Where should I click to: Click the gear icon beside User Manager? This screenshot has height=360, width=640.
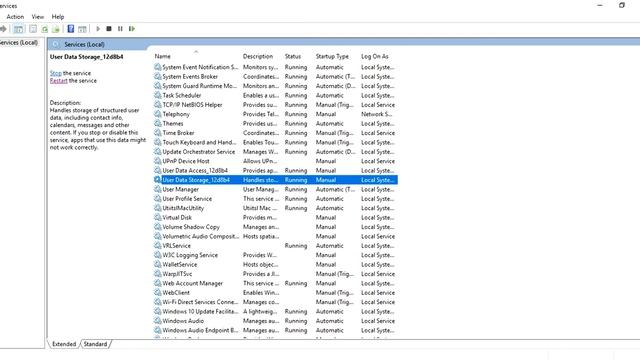pyautogui.click(x=158, y=189)
